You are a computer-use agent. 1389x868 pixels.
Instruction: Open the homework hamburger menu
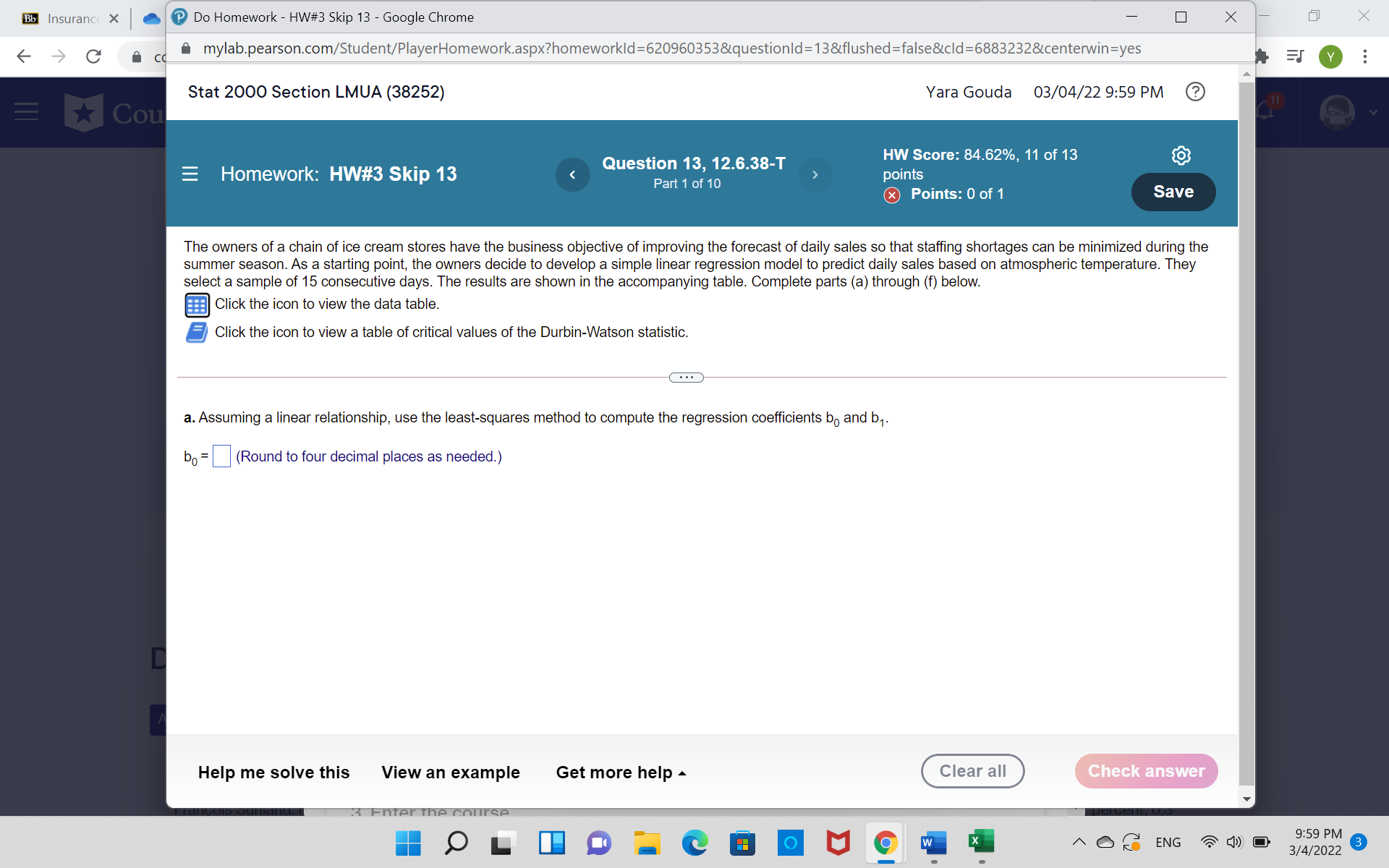coord(190,174)
